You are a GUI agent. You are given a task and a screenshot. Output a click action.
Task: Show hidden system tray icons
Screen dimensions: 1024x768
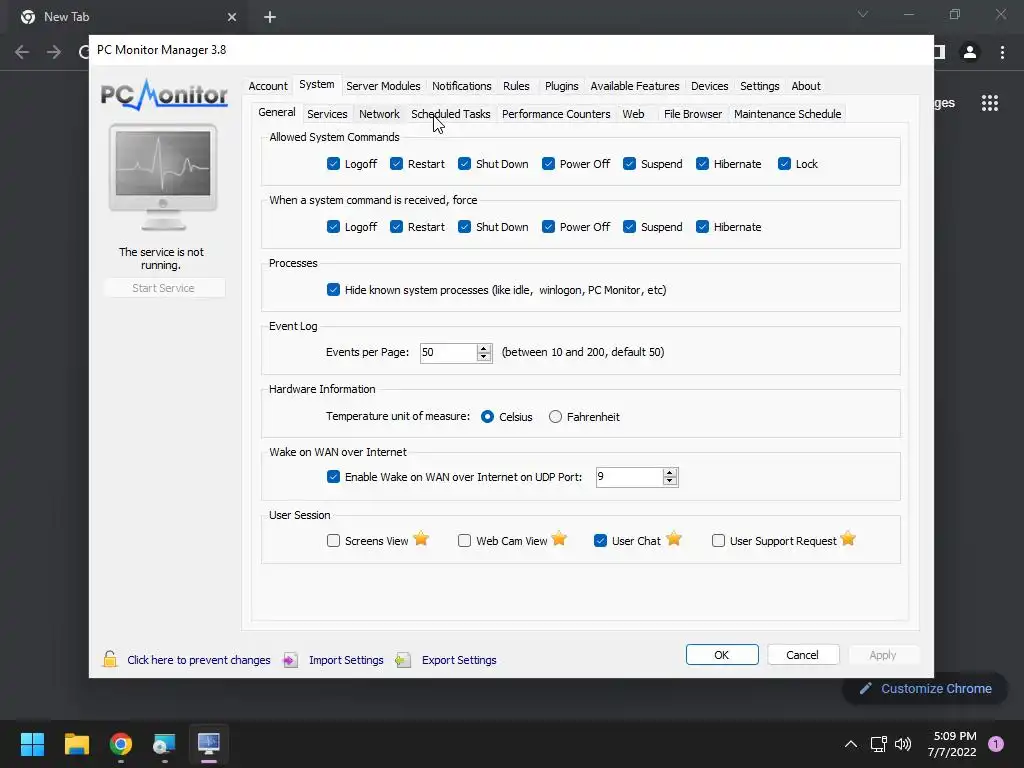coord(850,744)
